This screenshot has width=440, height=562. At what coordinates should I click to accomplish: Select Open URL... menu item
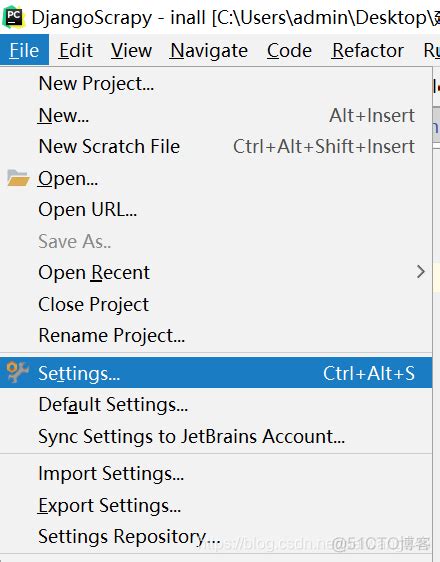click(216, 210)
